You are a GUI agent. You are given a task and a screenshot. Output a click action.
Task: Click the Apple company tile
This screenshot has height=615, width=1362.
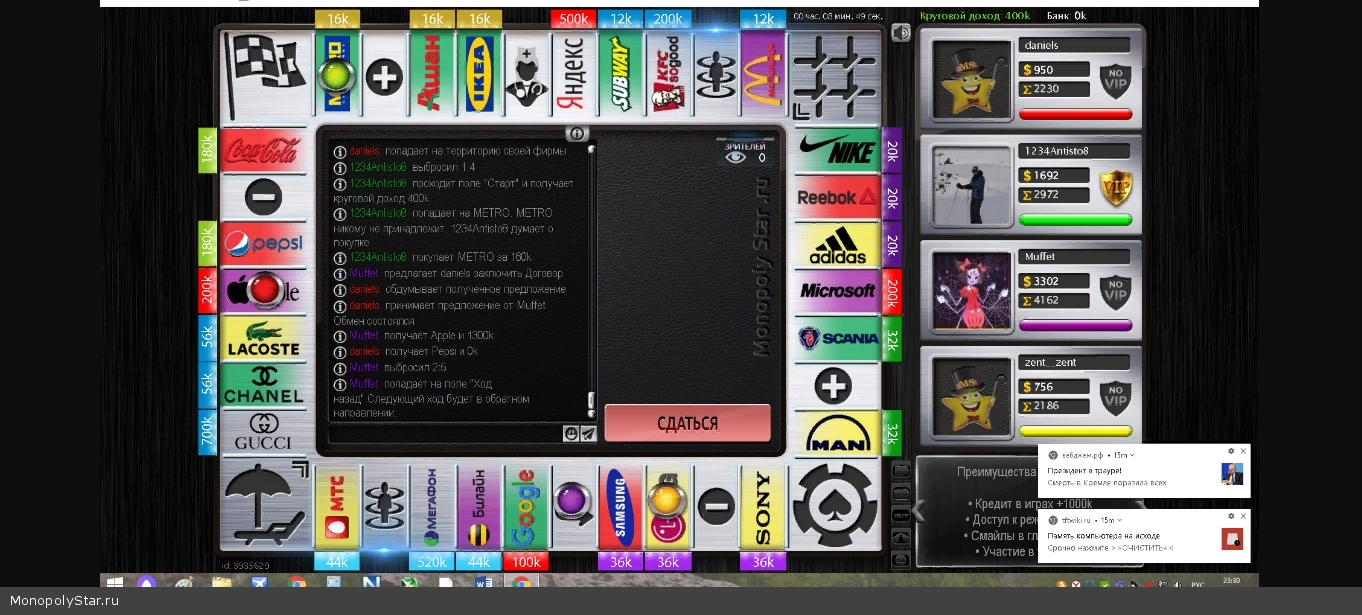point(263,291)
